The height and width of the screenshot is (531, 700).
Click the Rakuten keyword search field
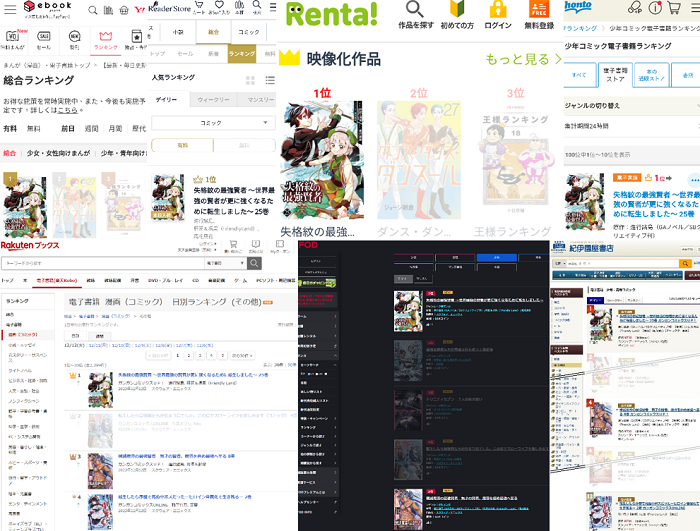[103, 263]
